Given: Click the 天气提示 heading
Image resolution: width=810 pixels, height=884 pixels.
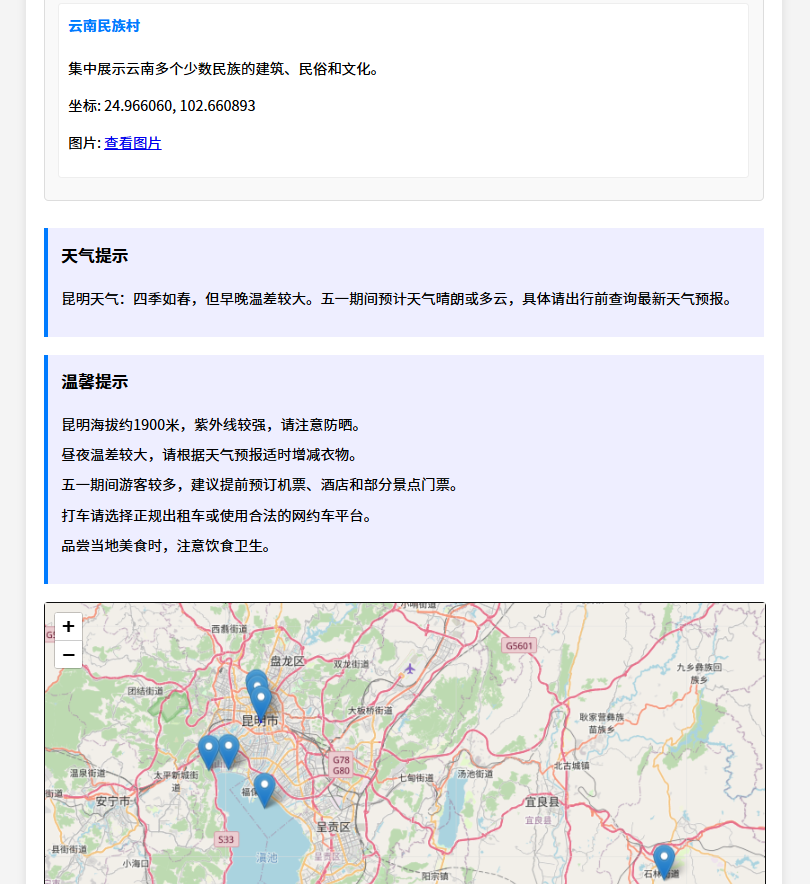Looking at the screenshot, I should point(95,256).
